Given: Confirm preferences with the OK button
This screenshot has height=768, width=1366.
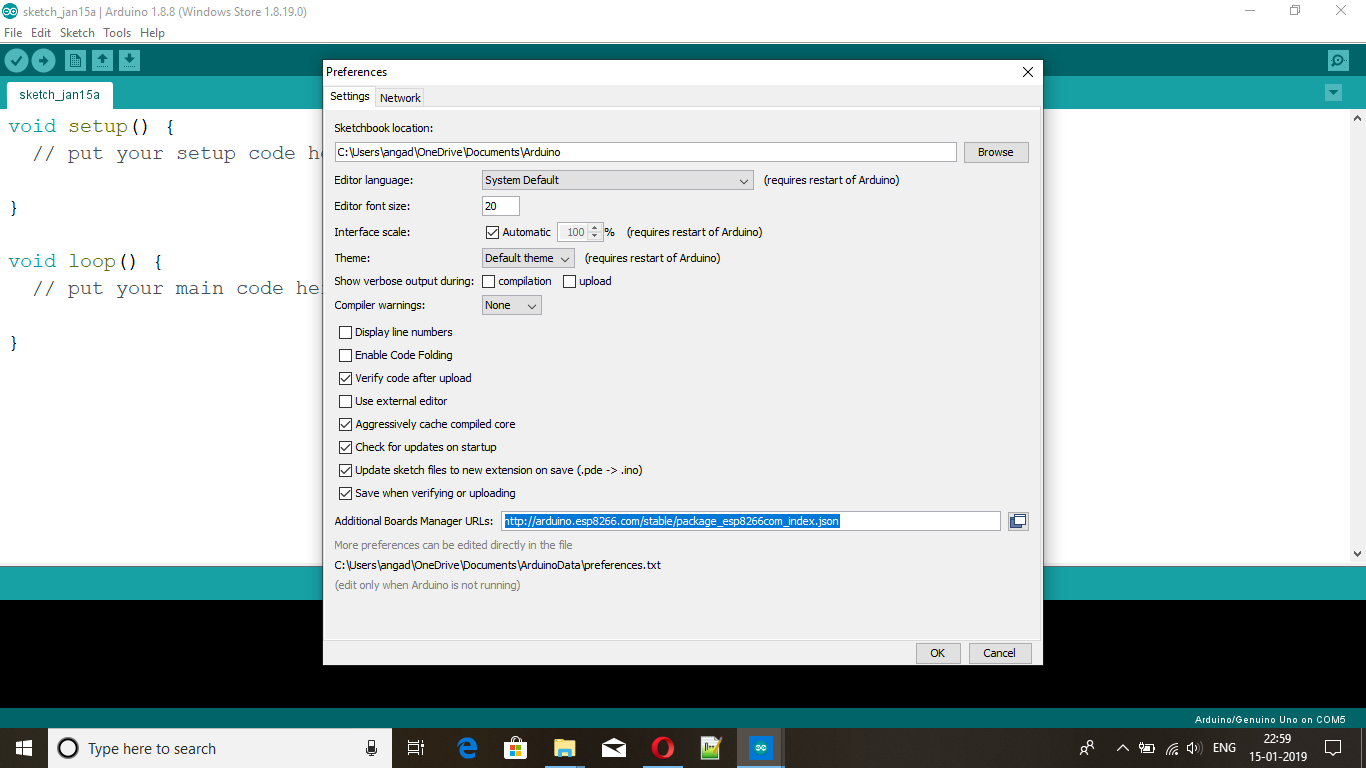Looking at the screenshot, I should click(x=937, y=652).
